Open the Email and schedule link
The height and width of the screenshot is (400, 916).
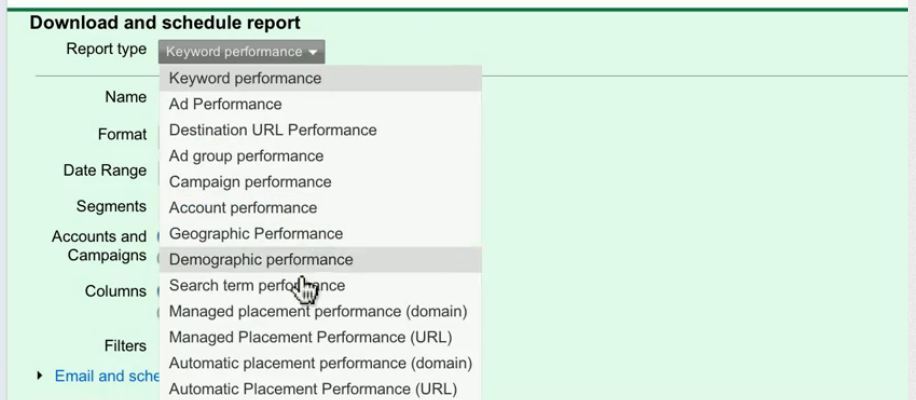106,376
